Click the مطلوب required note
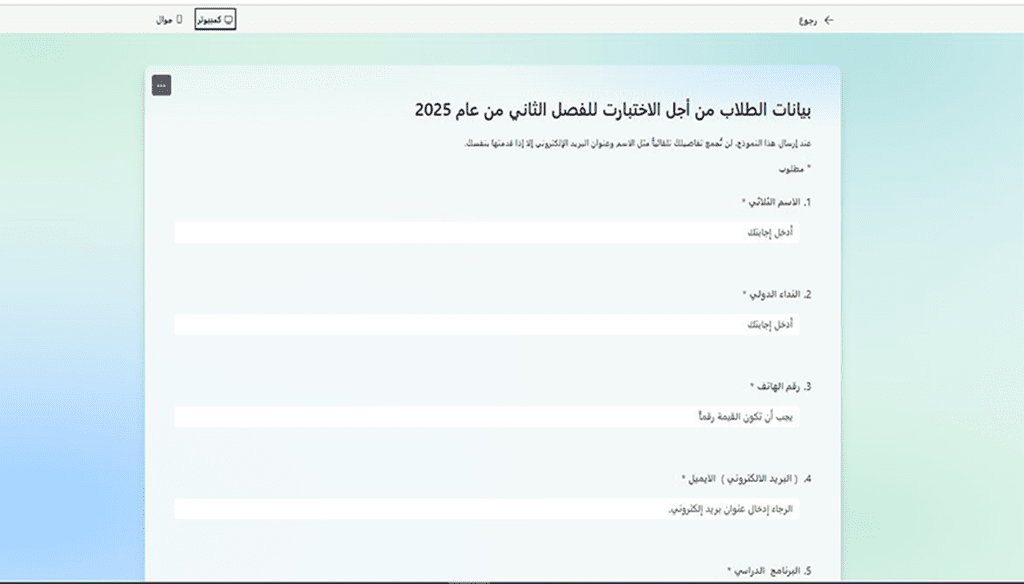Image resolution: width=1024 pixels, height=584 pixels. point(795,169)
